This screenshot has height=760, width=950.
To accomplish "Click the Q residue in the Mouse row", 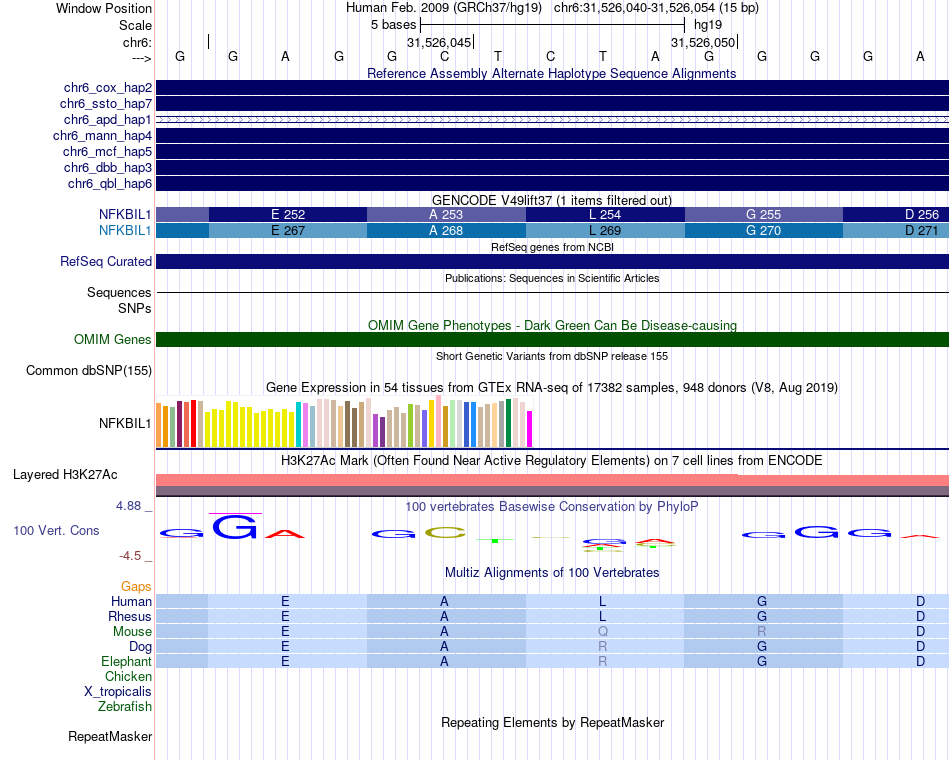I will tap(602, 632).
